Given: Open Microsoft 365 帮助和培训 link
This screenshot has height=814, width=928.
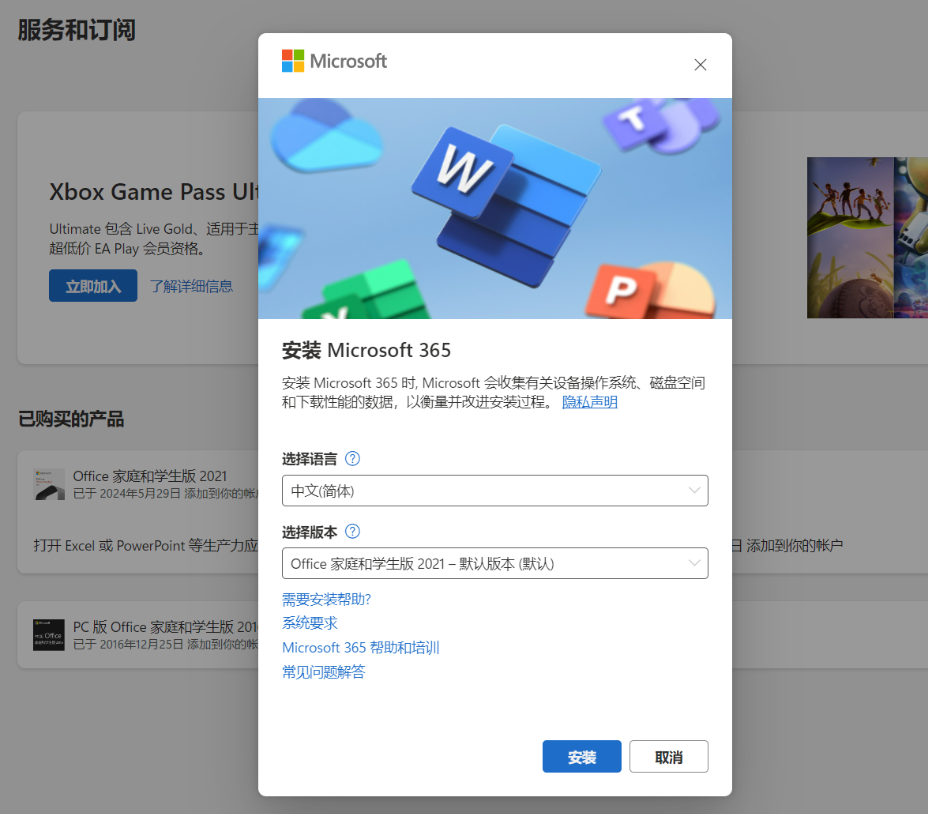Looking at the screenshot, I should 360,648.
